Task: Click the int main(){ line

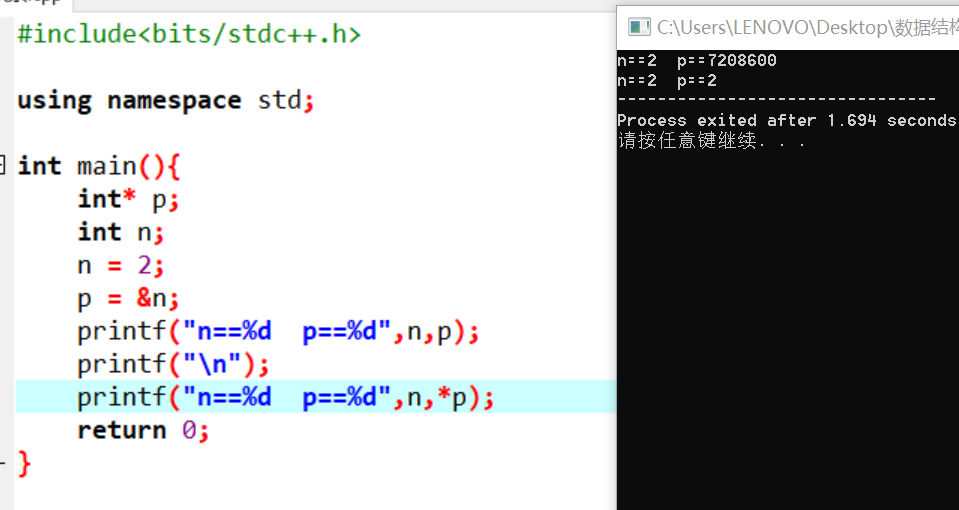Action: point(98,166)
